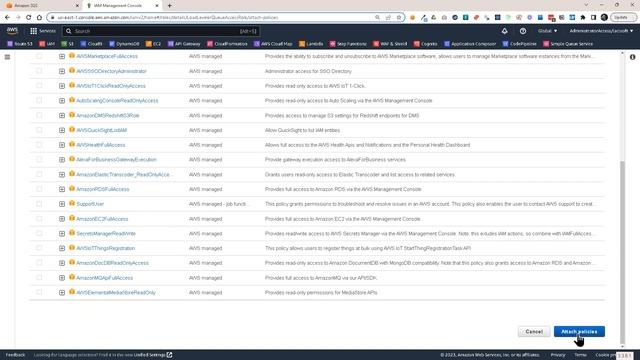Click the Chrome Update button

[x=623, y=18]
